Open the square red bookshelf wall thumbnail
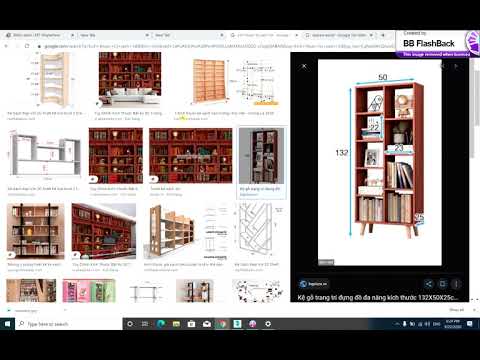Viewport: 480px width, 360px height. pos(116,155)
